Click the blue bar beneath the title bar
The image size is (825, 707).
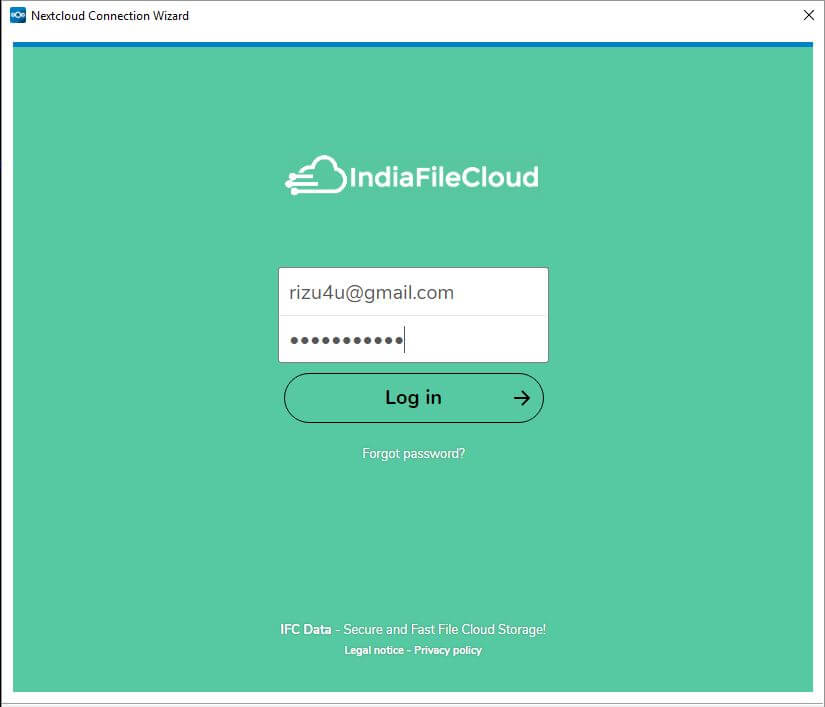point(412,43)
